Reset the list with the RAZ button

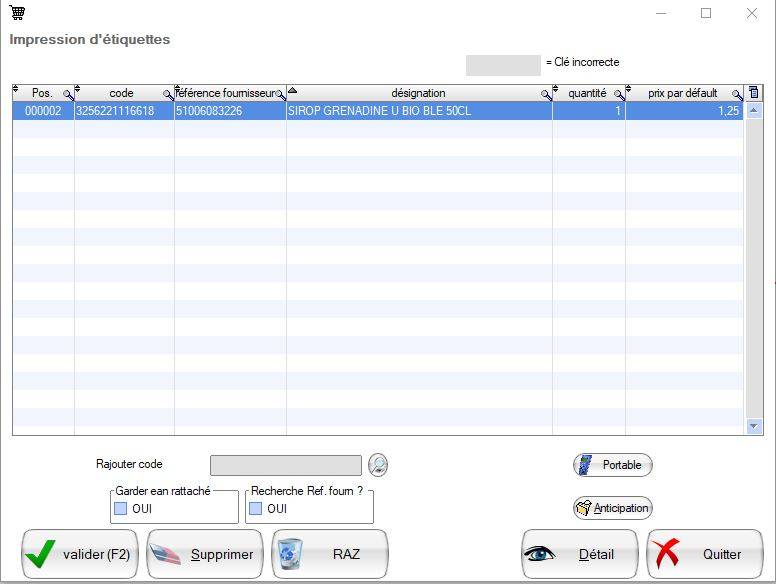coord(329,554)
